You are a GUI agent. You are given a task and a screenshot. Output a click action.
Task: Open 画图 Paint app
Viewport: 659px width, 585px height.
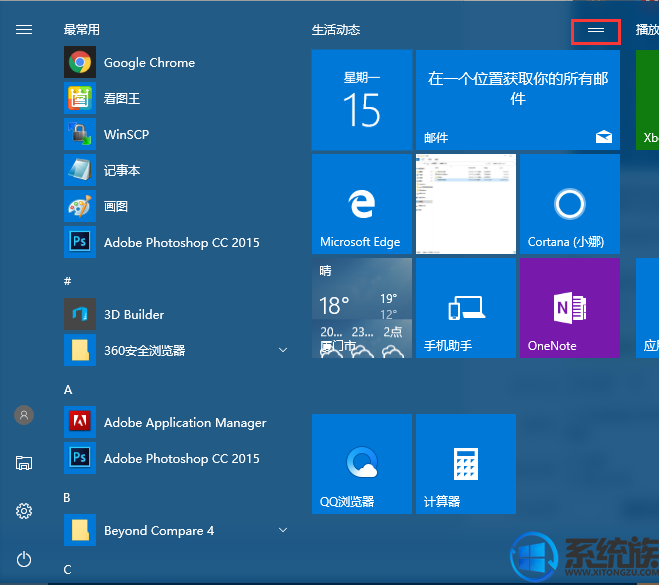coord(177,206)
